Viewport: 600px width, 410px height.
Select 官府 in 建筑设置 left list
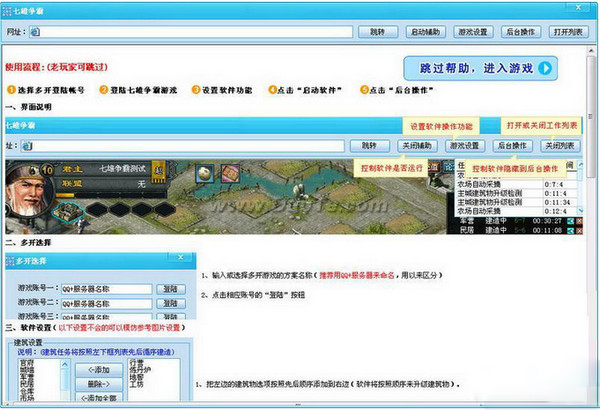click(x=27, y=363)
